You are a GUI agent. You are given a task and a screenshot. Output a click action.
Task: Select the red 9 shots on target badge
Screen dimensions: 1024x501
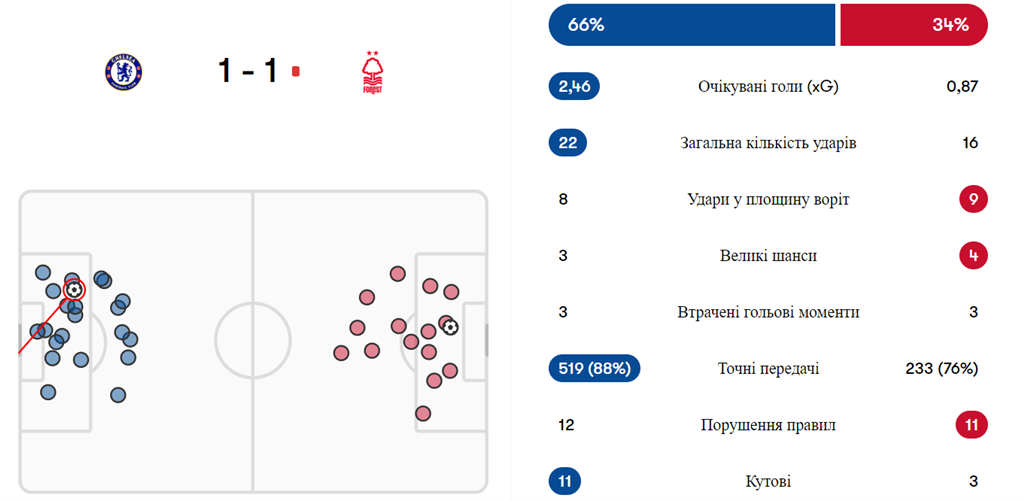(x=972, y=199)
